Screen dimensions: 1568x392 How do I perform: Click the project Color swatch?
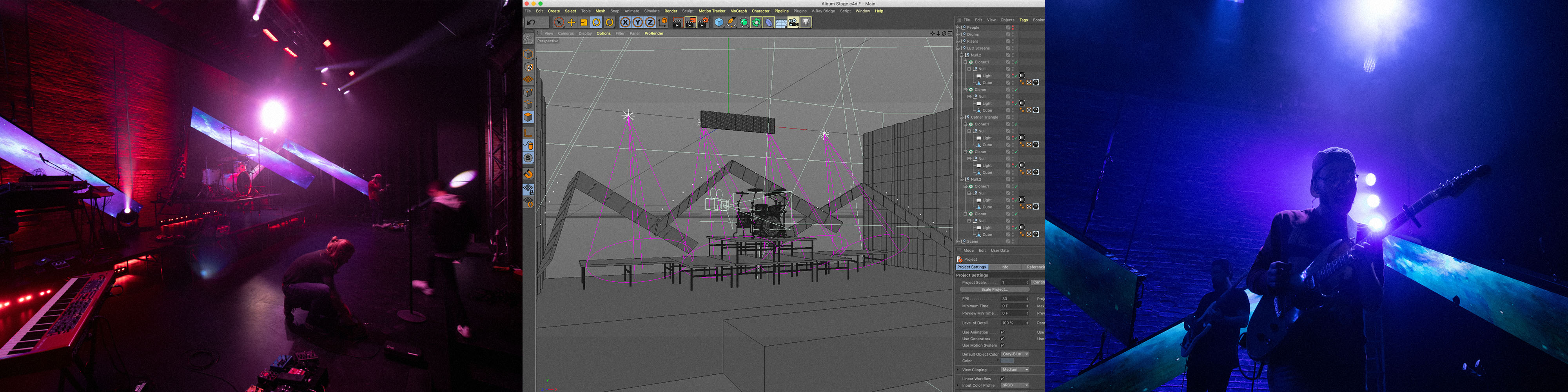(x=1007, y=361)
